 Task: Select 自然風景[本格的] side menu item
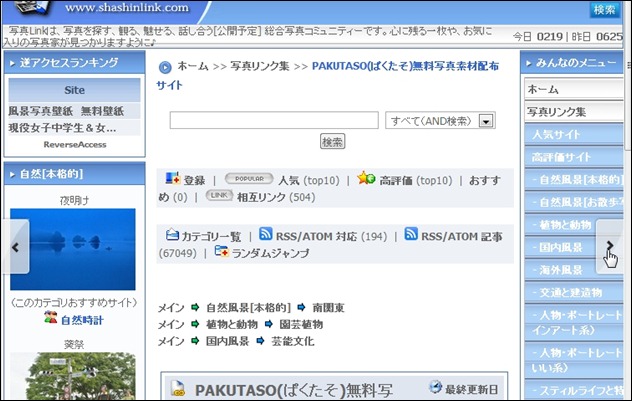click(574, 179)
